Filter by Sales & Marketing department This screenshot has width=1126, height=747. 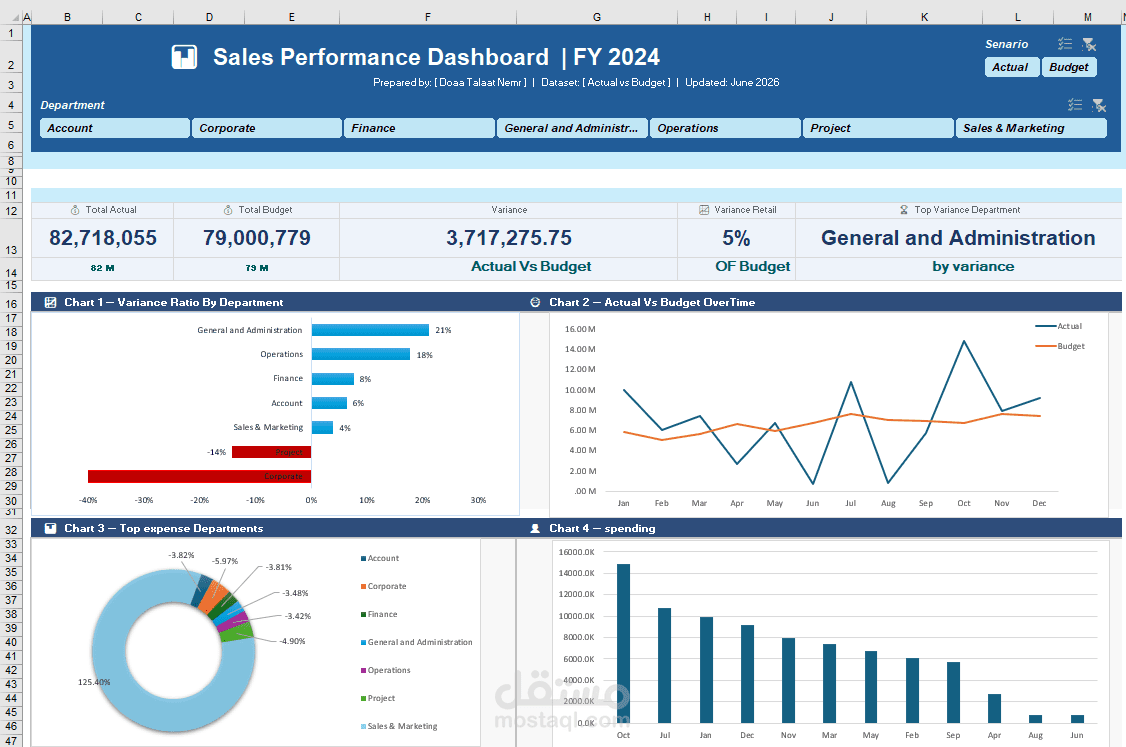coord(1031,128)
